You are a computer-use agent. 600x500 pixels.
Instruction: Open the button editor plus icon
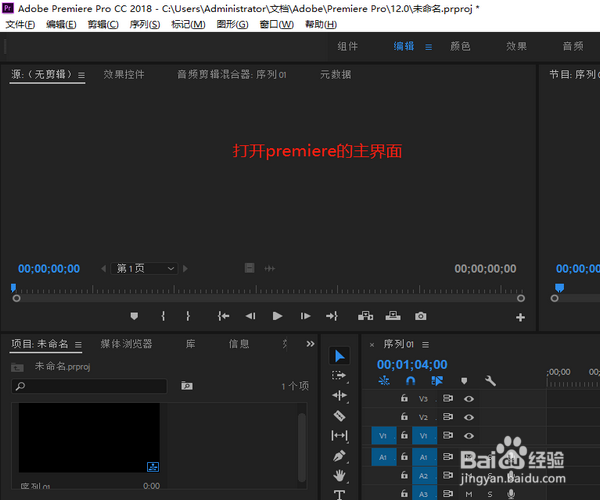[x=520, y=317]
